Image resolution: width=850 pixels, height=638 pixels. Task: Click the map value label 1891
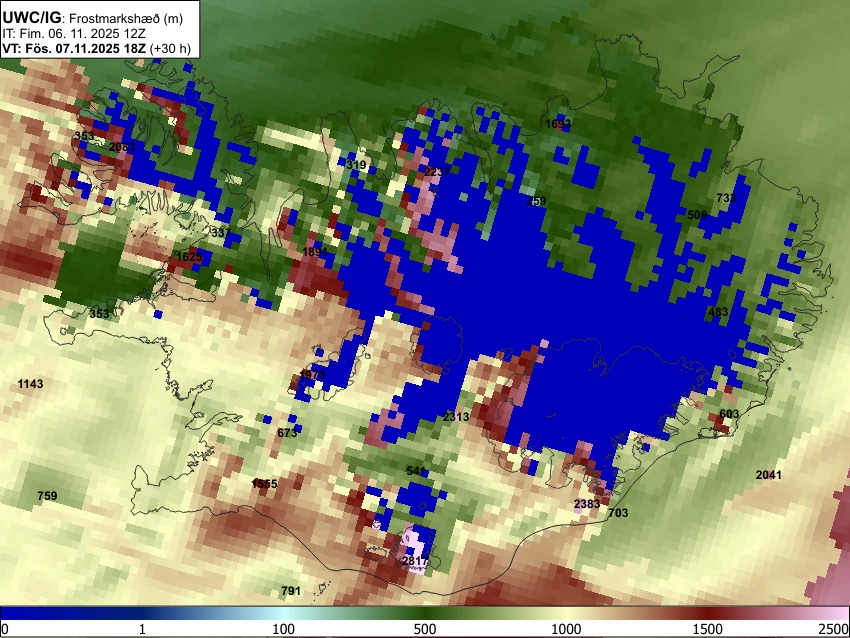coord(315,252)
